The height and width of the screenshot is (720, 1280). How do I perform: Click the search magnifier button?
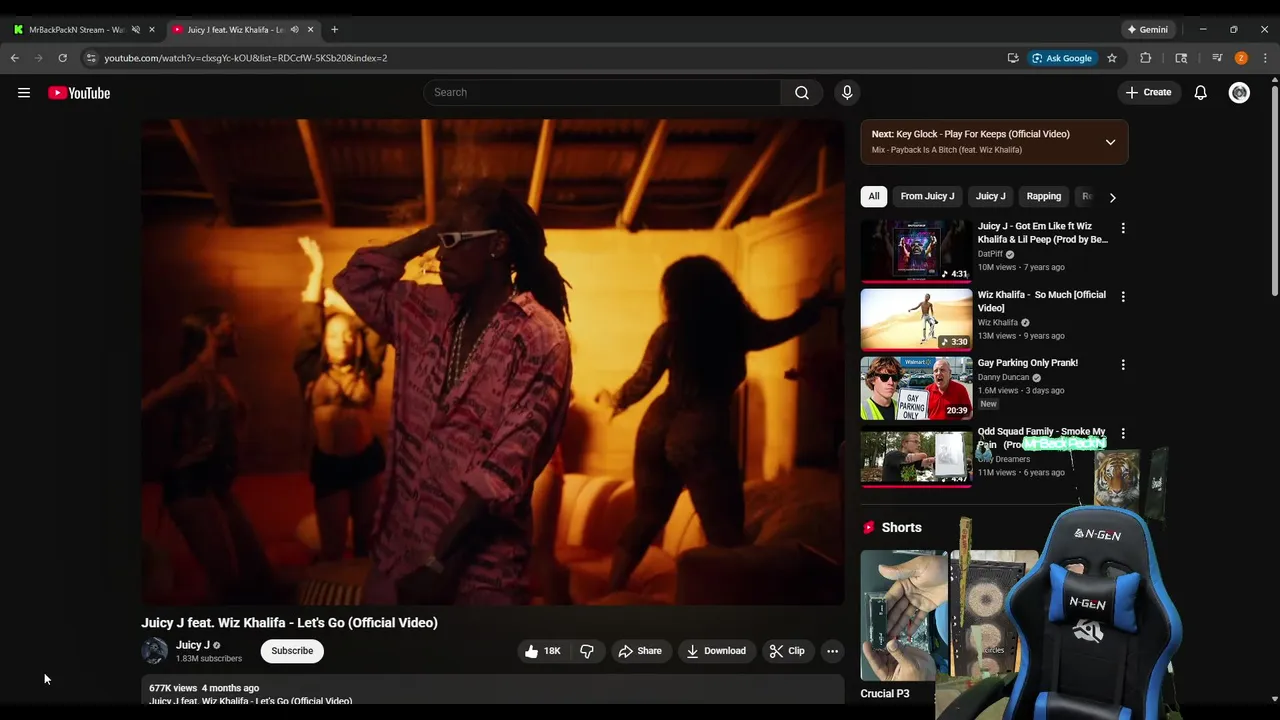(802, 92)
